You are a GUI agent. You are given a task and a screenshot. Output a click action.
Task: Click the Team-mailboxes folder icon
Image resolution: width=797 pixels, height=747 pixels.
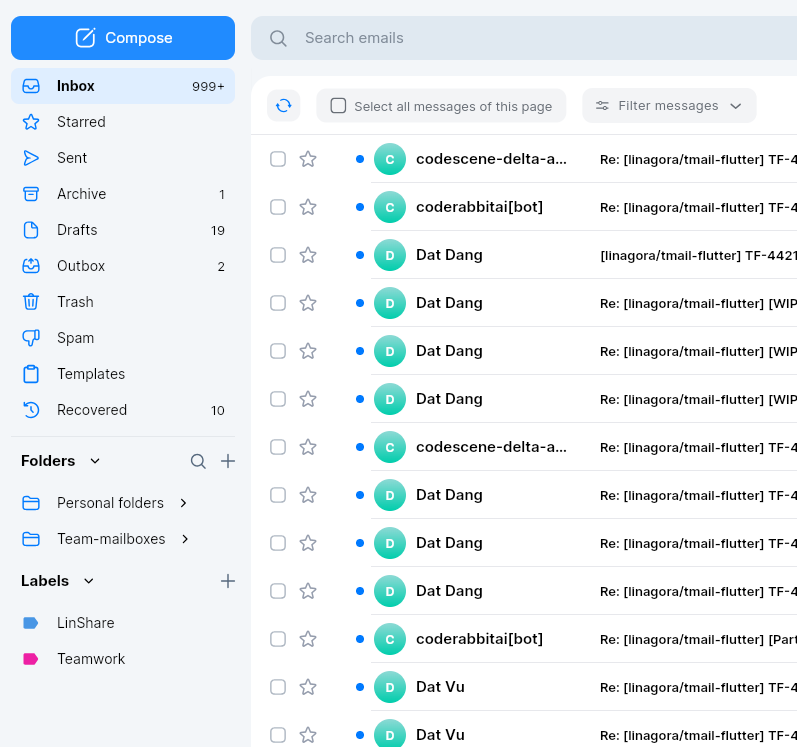[x=31, y=539]
